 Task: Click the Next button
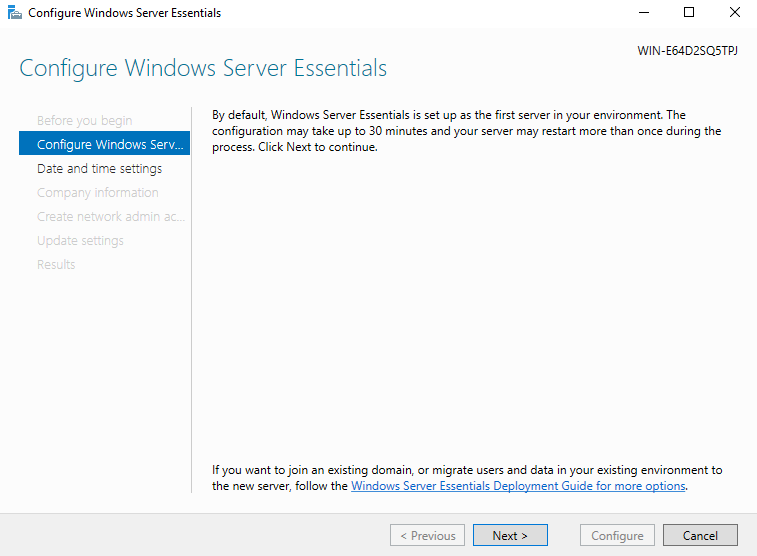click(x=510, y=535)
